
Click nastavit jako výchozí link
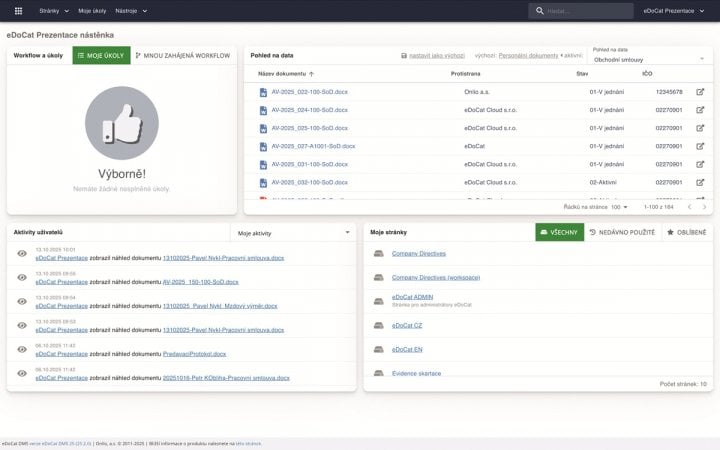click(437, 56)
